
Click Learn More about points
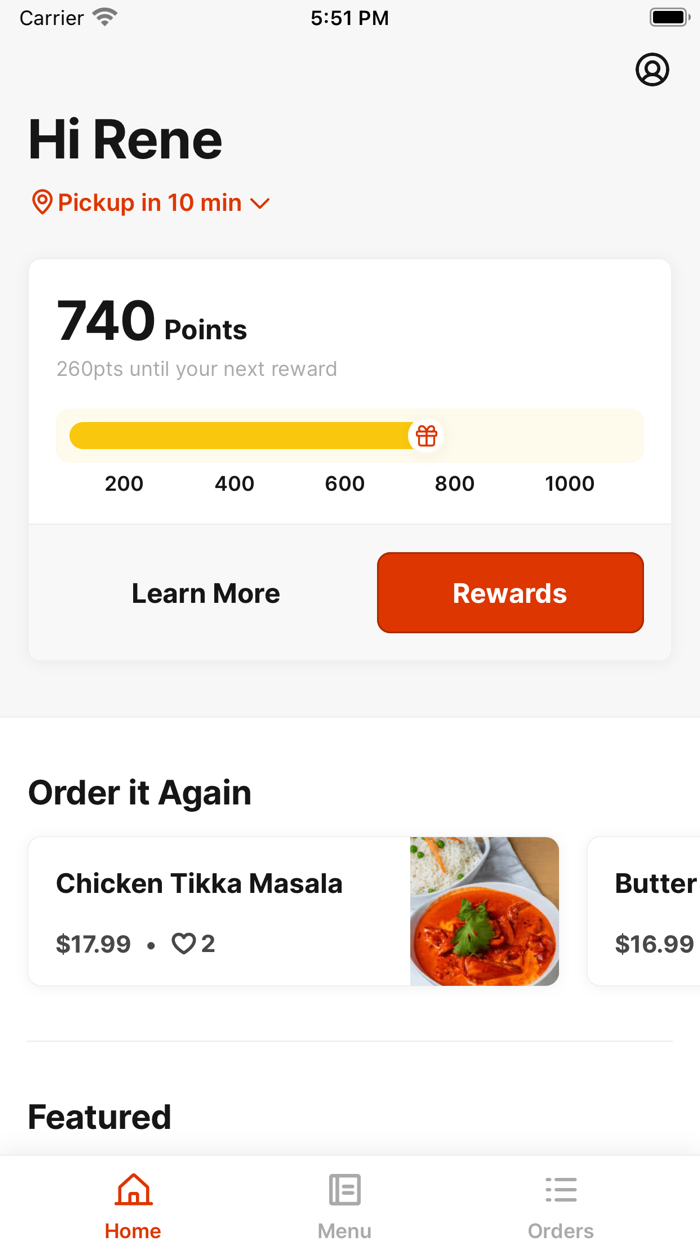pos(205,593)
